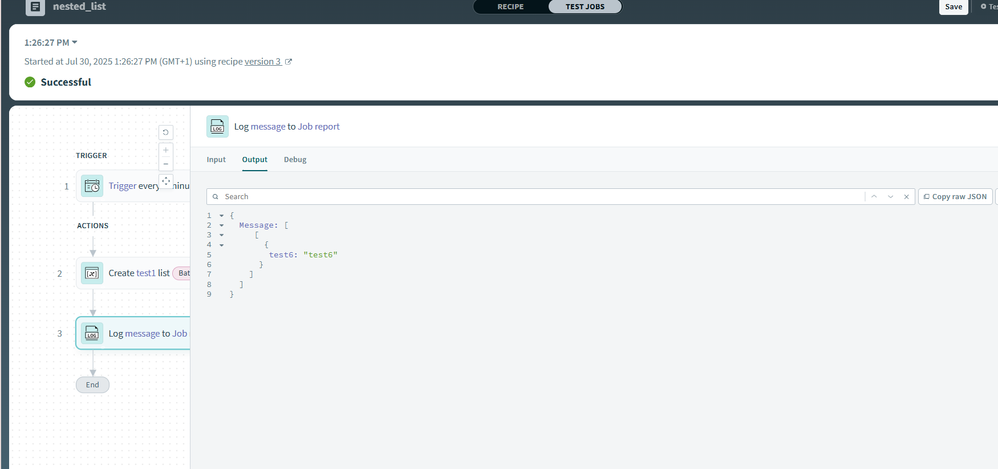Open the Output tab

(255, 160)
